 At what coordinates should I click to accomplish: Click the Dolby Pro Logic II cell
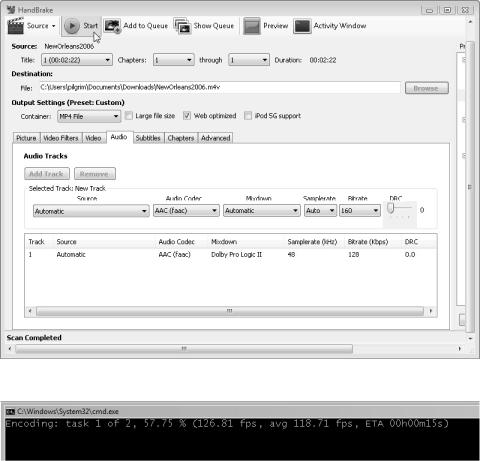pos(236,255)
